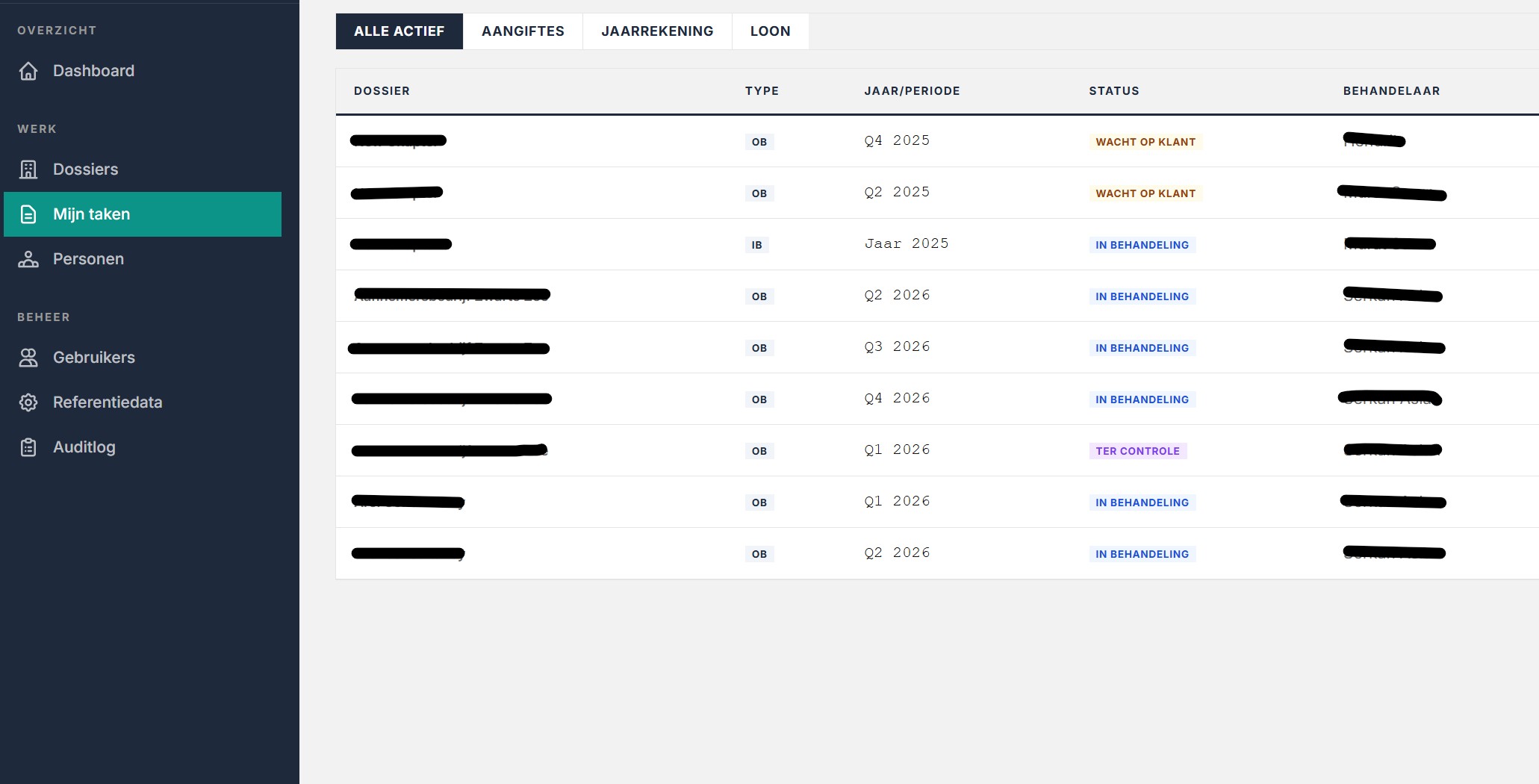
Task: Click the Referentiedata gear icon
Action: [28, 402]
